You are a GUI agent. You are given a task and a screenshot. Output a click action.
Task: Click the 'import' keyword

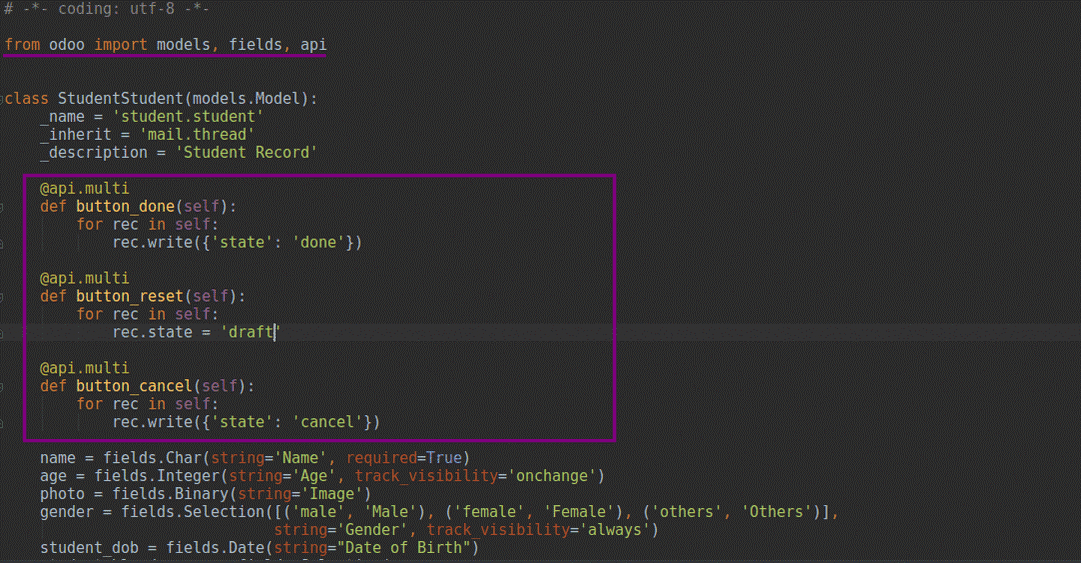[121, 45]
